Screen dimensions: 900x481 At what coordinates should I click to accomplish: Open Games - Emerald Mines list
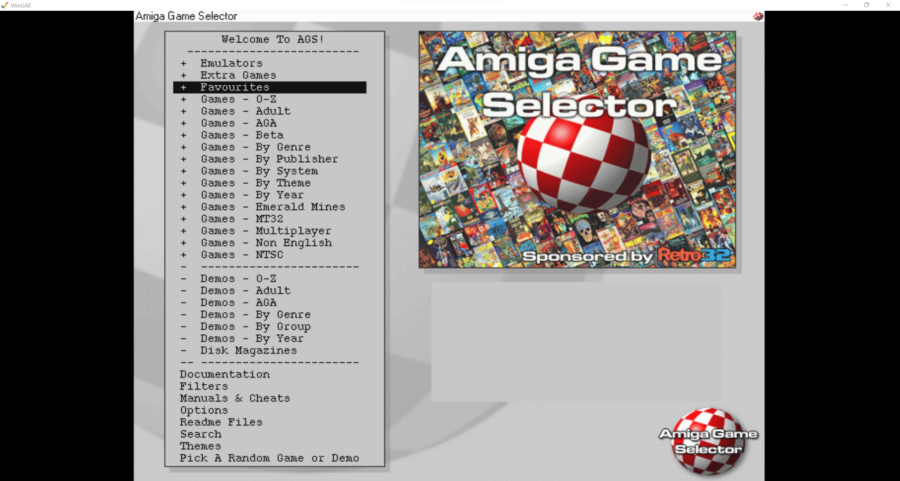tap(273, 207)
